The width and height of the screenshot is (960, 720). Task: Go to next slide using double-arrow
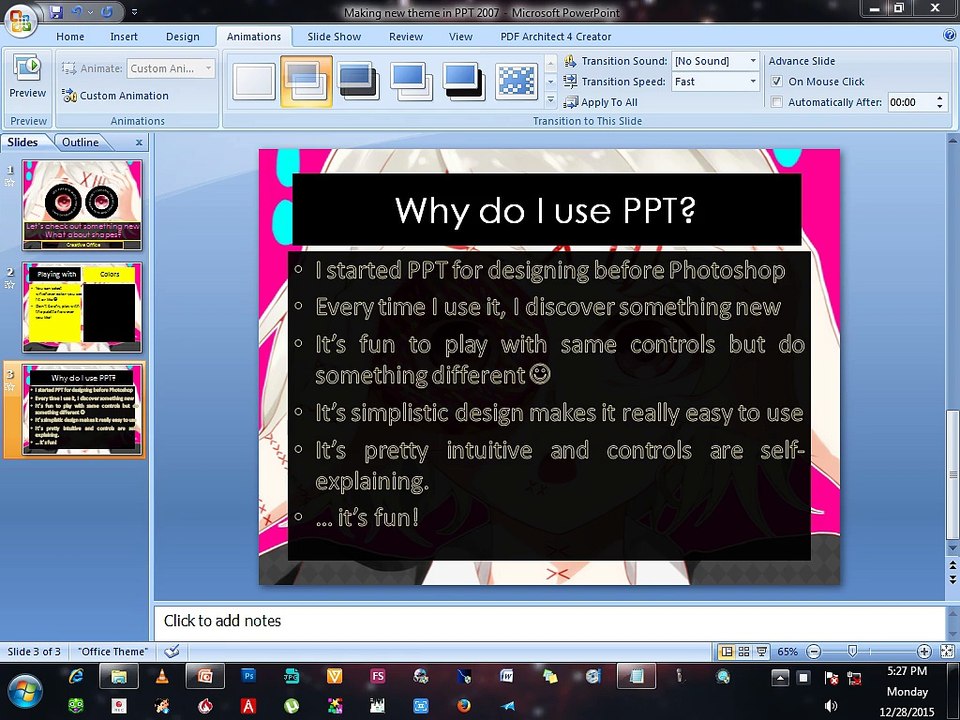click(953, 578)
